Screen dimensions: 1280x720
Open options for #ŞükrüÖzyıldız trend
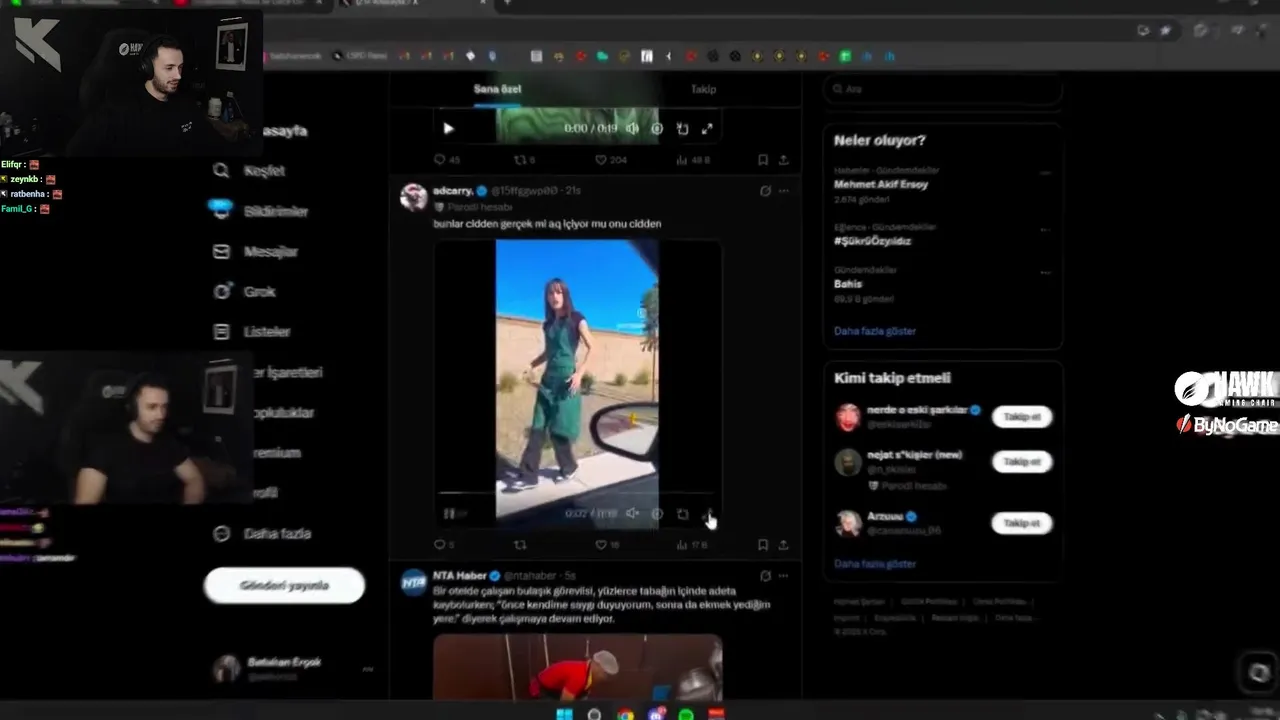click(x=1045, y=229)
